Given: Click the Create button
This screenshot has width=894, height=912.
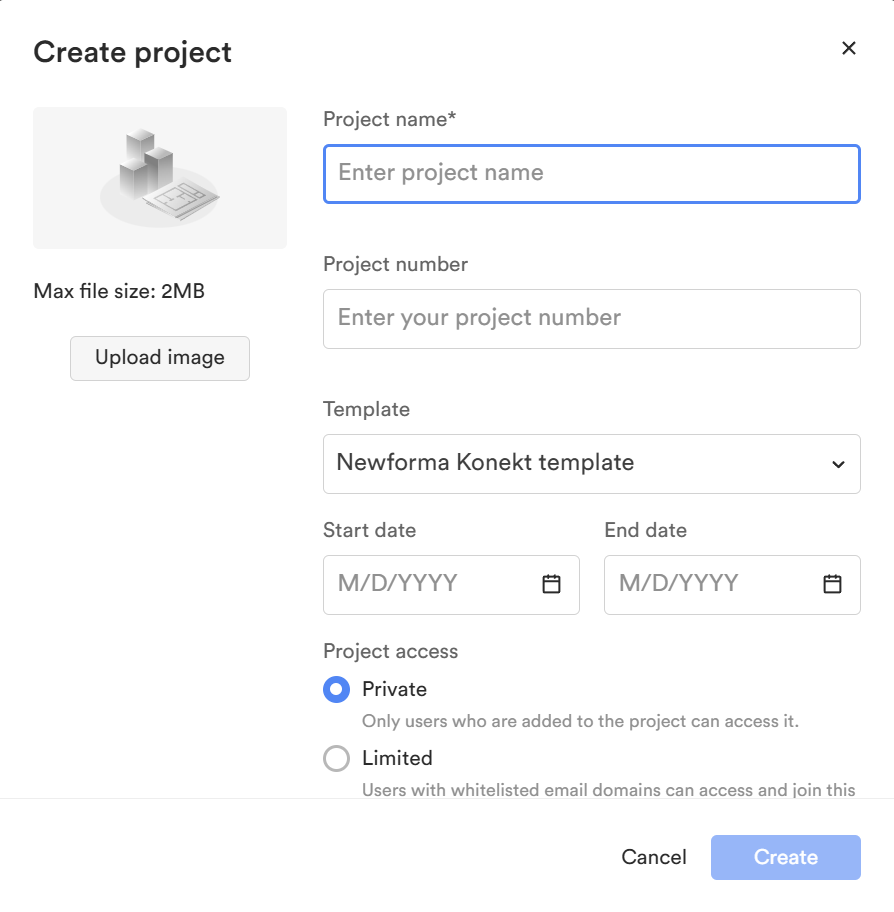Looking at the screenshot, I should point(785,857).
